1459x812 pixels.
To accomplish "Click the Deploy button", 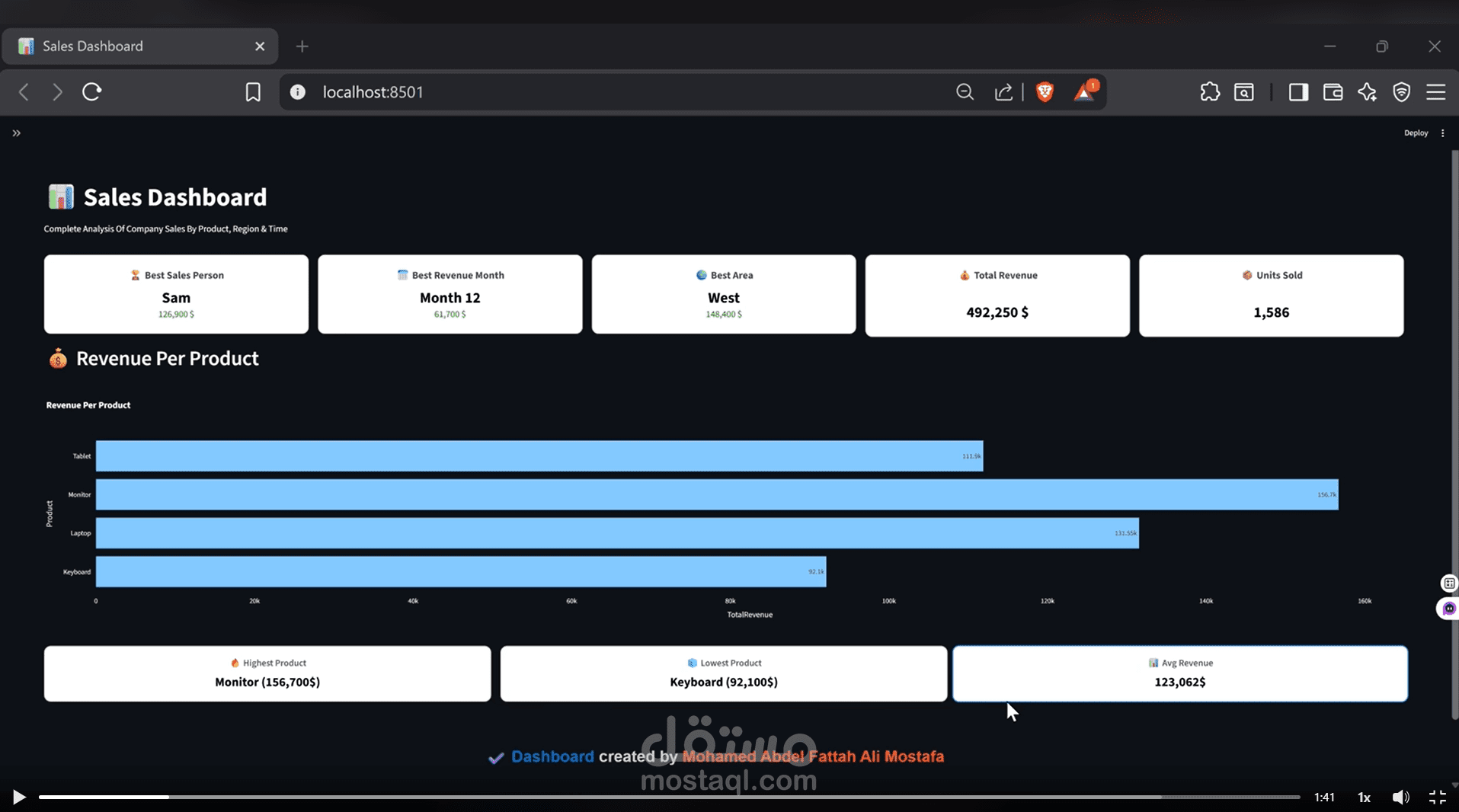I will pyautogui.click(x=1416, y=133).
